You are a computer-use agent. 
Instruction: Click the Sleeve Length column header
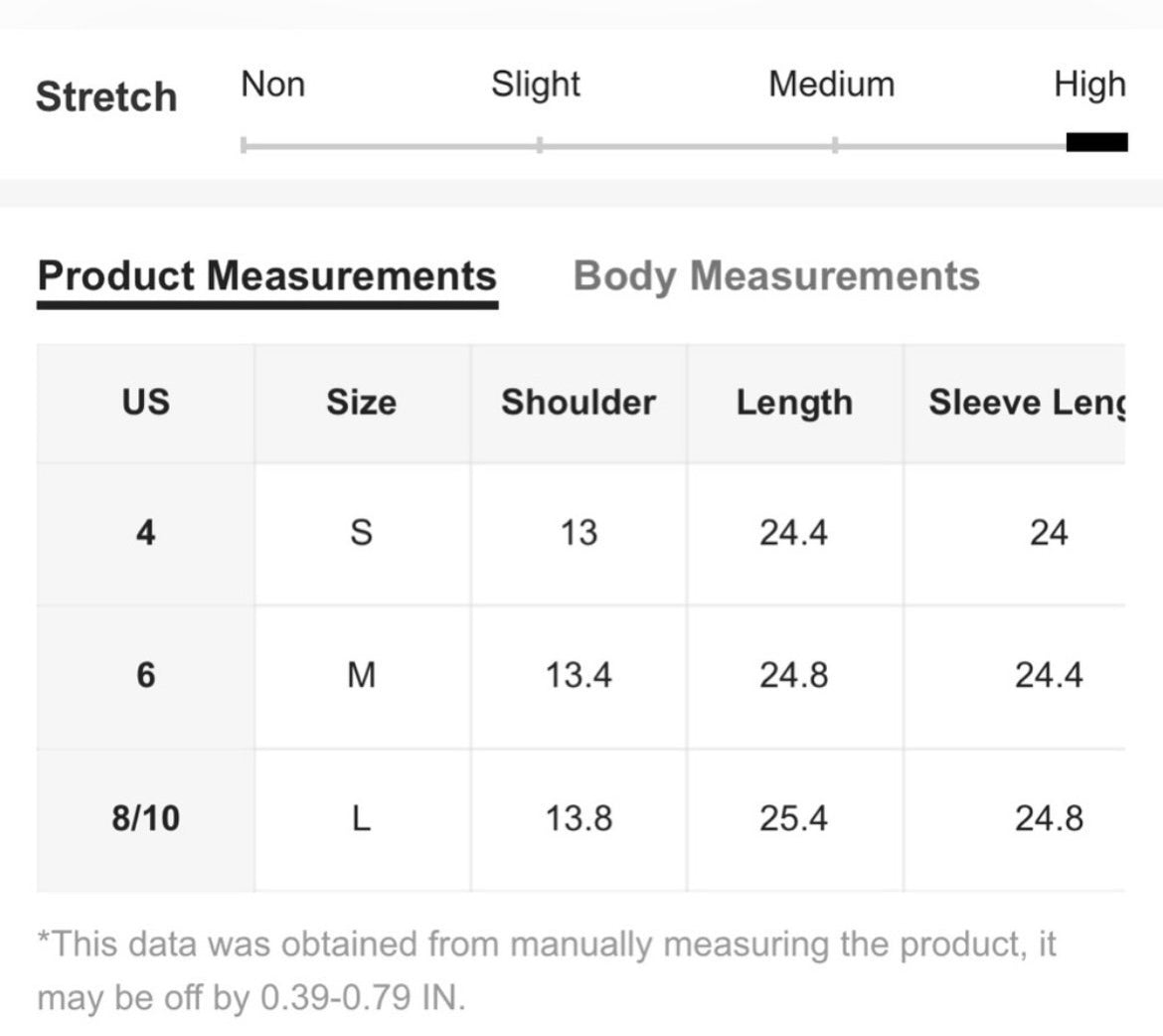1027,403
